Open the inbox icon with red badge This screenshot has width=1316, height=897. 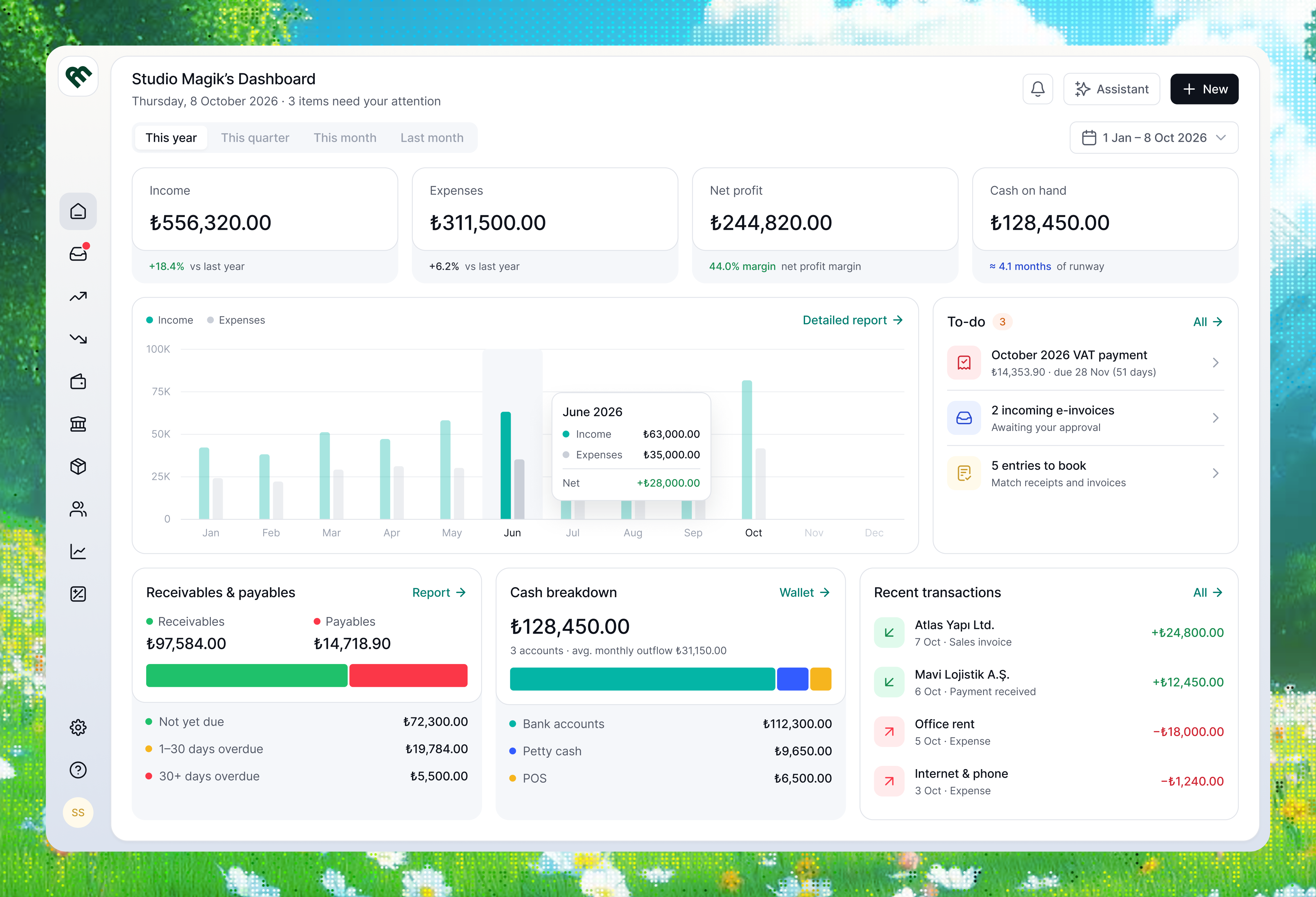pyautogui.click(x=78, y=254)
